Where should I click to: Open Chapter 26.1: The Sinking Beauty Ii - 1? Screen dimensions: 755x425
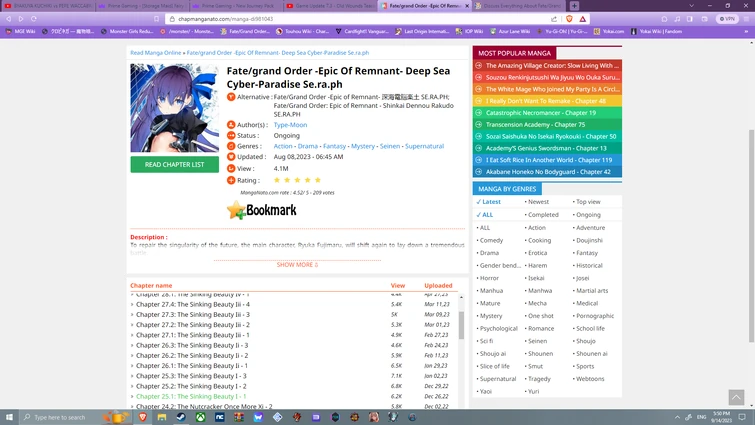coord(192,366)
